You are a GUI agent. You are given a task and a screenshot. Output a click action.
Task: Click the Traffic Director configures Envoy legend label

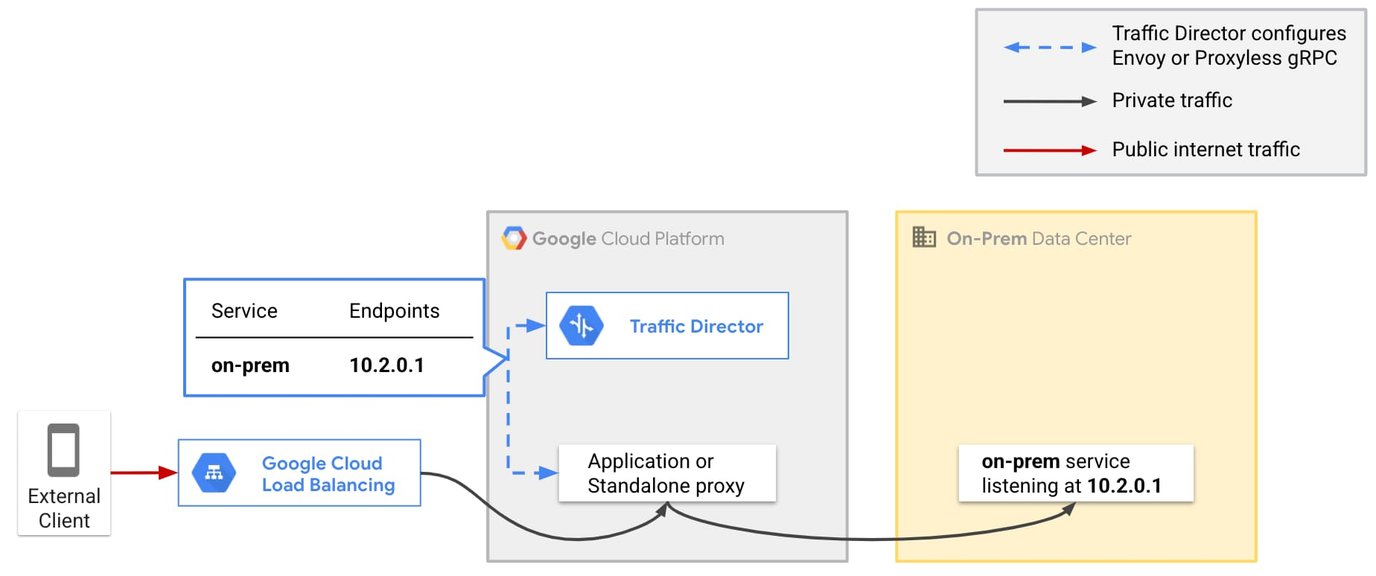1229,46
